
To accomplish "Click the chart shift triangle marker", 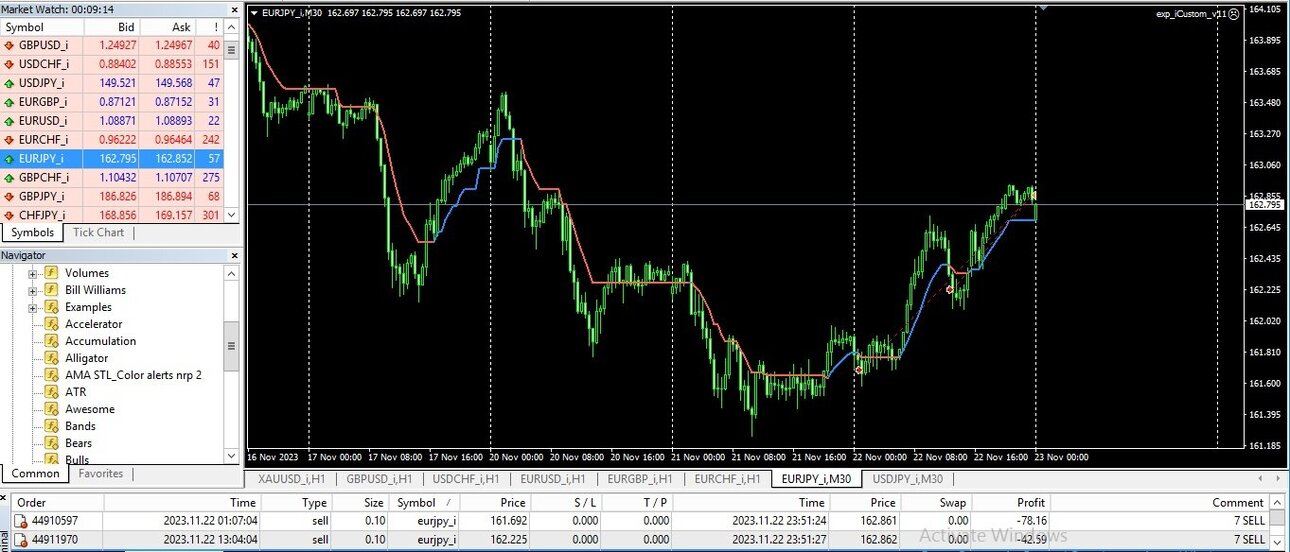I will (1044, 8).
